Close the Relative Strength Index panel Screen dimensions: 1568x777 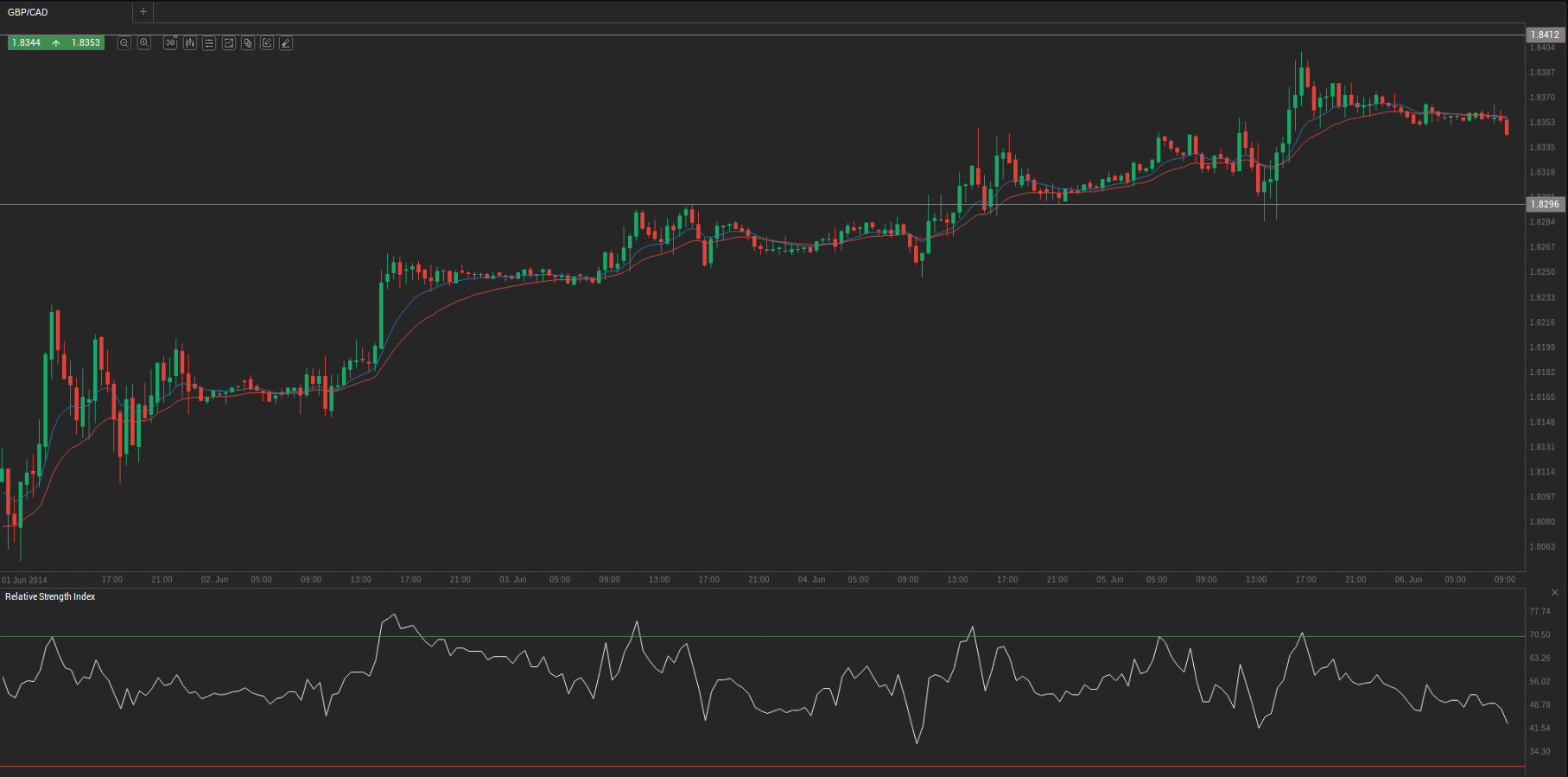pyautogui.click(x=1555, y=593)
